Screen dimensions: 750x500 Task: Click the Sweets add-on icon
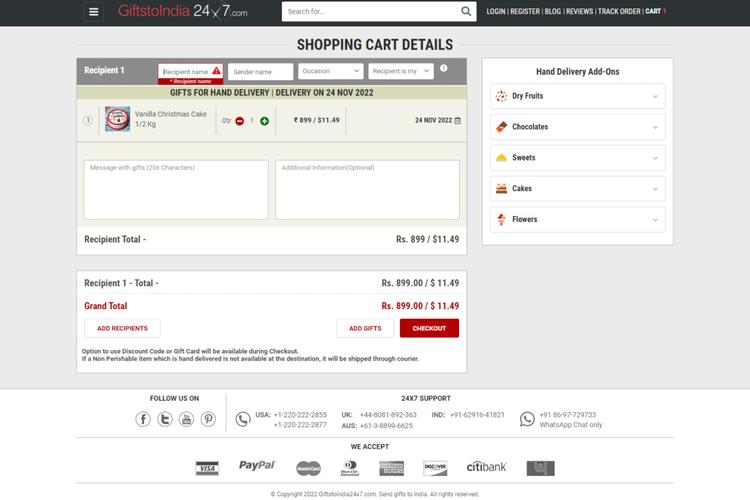tap(501, 157)
